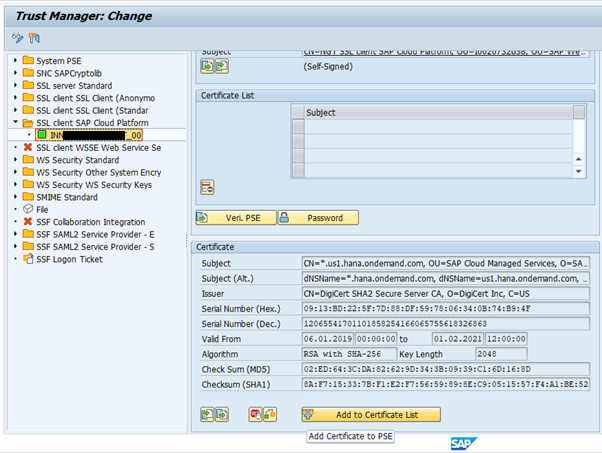Click second icon under own certificate Subject

tap(221, 66)
